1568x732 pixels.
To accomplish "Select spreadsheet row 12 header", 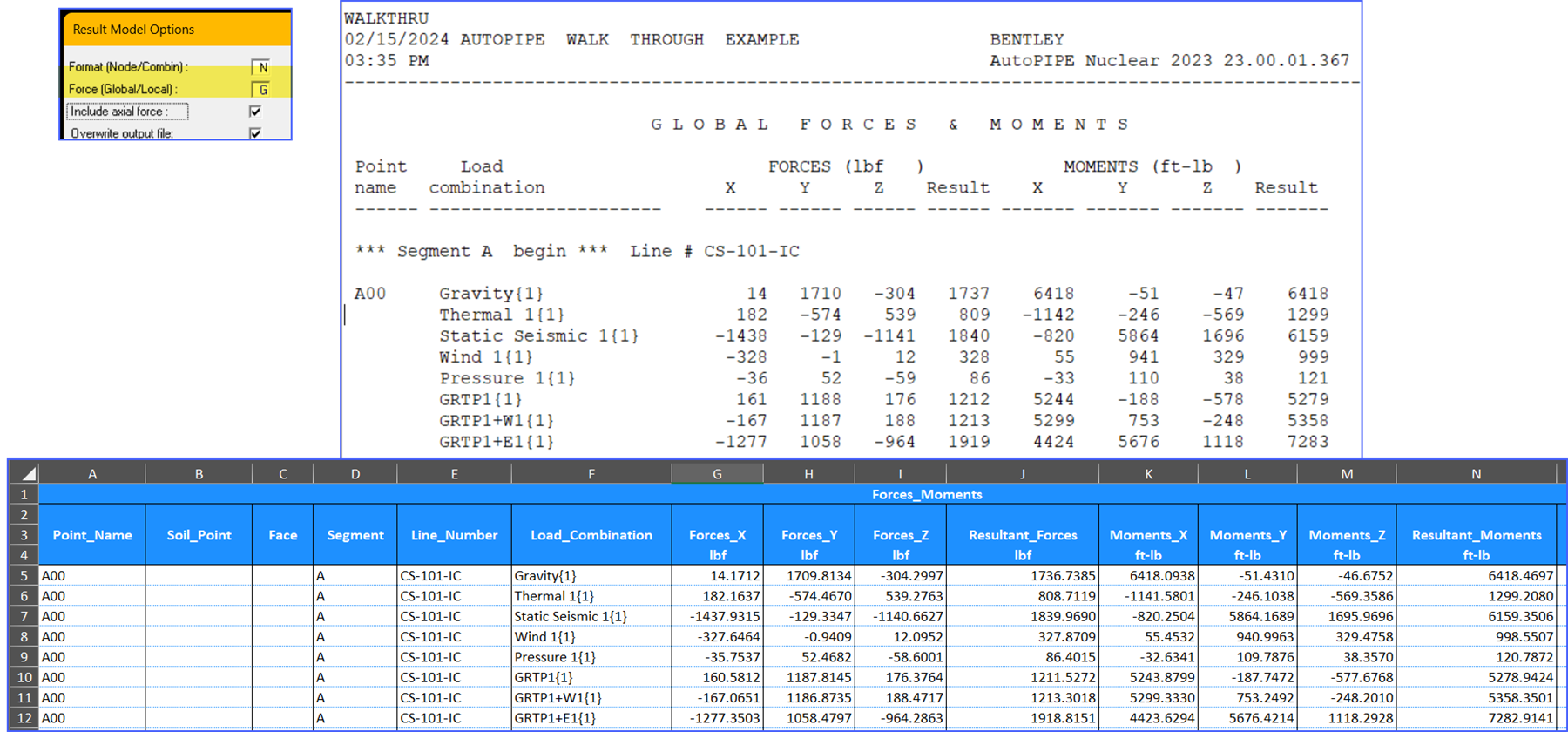I will click(24, 718).
